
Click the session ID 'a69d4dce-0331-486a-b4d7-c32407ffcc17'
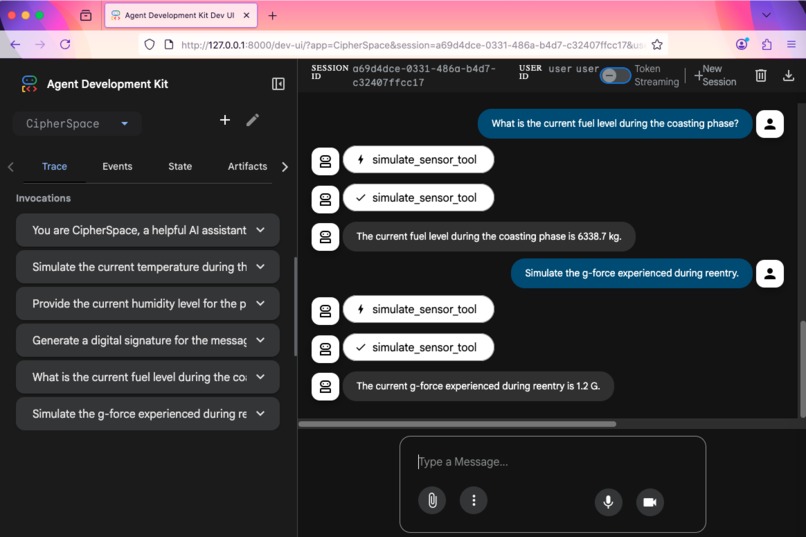click(424, 76)
